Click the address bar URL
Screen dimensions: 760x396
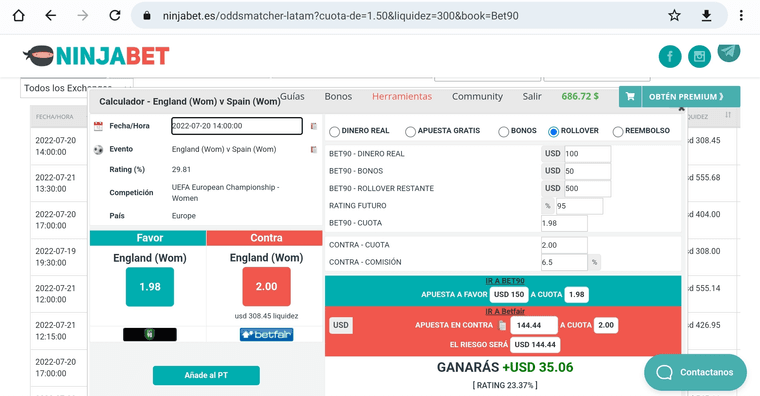coord(340,16)
